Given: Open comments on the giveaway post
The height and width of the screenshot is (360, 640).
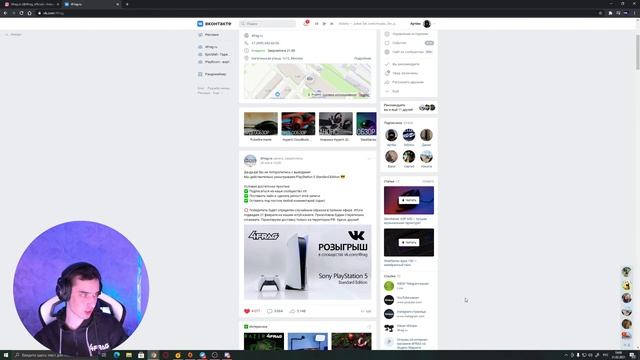Looking at the screenshot, I should 275,311.
